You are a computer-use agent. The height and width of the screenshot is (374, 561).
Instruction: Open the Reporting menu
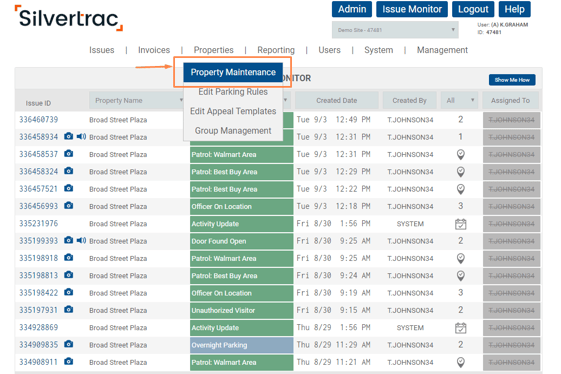point(276,50)
